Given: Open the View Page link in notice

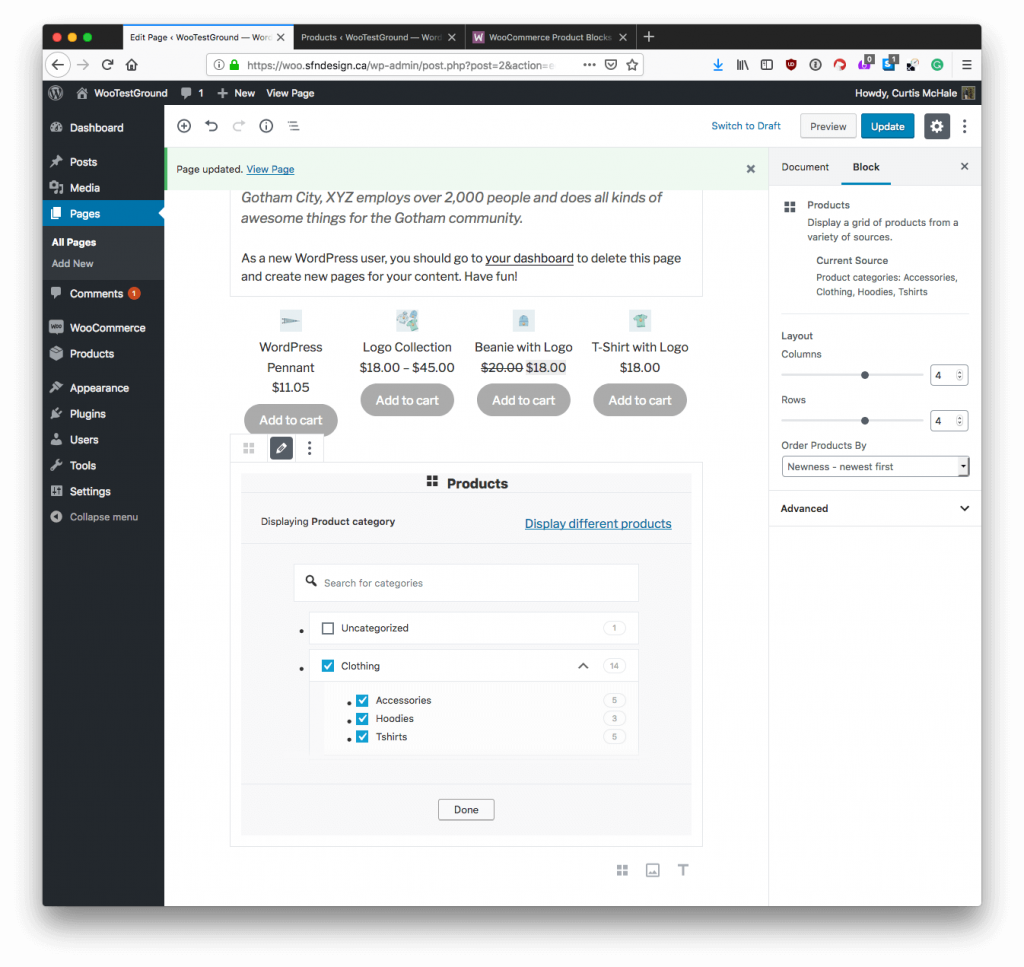Looking at the screenshot, I should click(x=270, y=169).
